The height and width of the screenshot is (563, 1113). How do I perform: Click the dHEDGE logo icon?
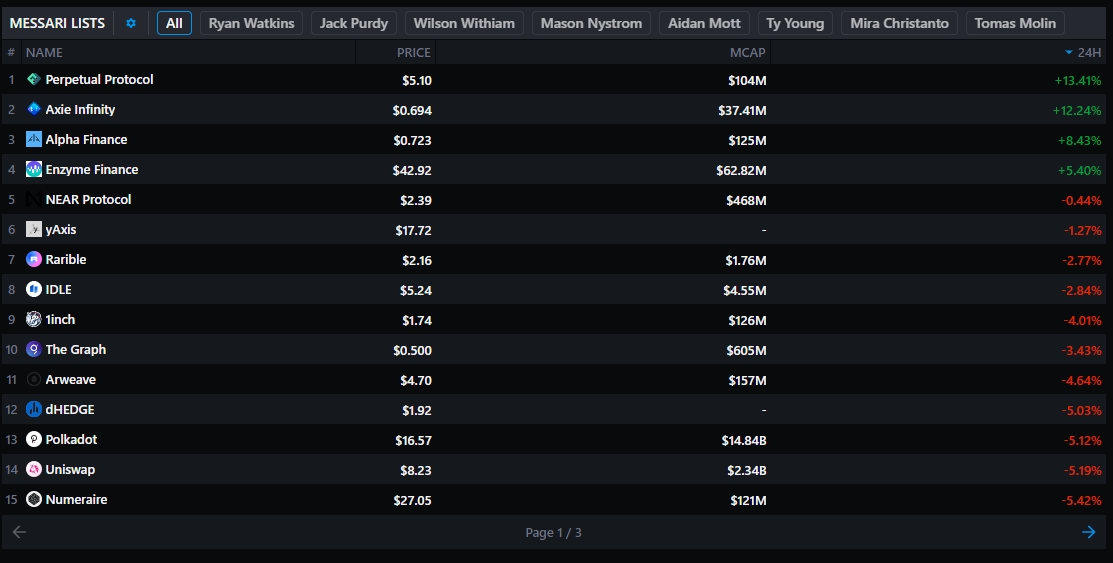pyautogui.click(x=33, y=409)
